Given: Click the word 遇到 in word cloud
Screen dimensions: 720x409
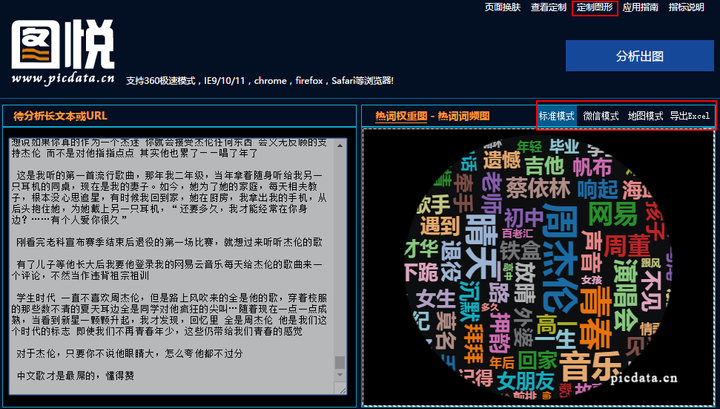Looking at the screenshot, I should coord(439,226).
